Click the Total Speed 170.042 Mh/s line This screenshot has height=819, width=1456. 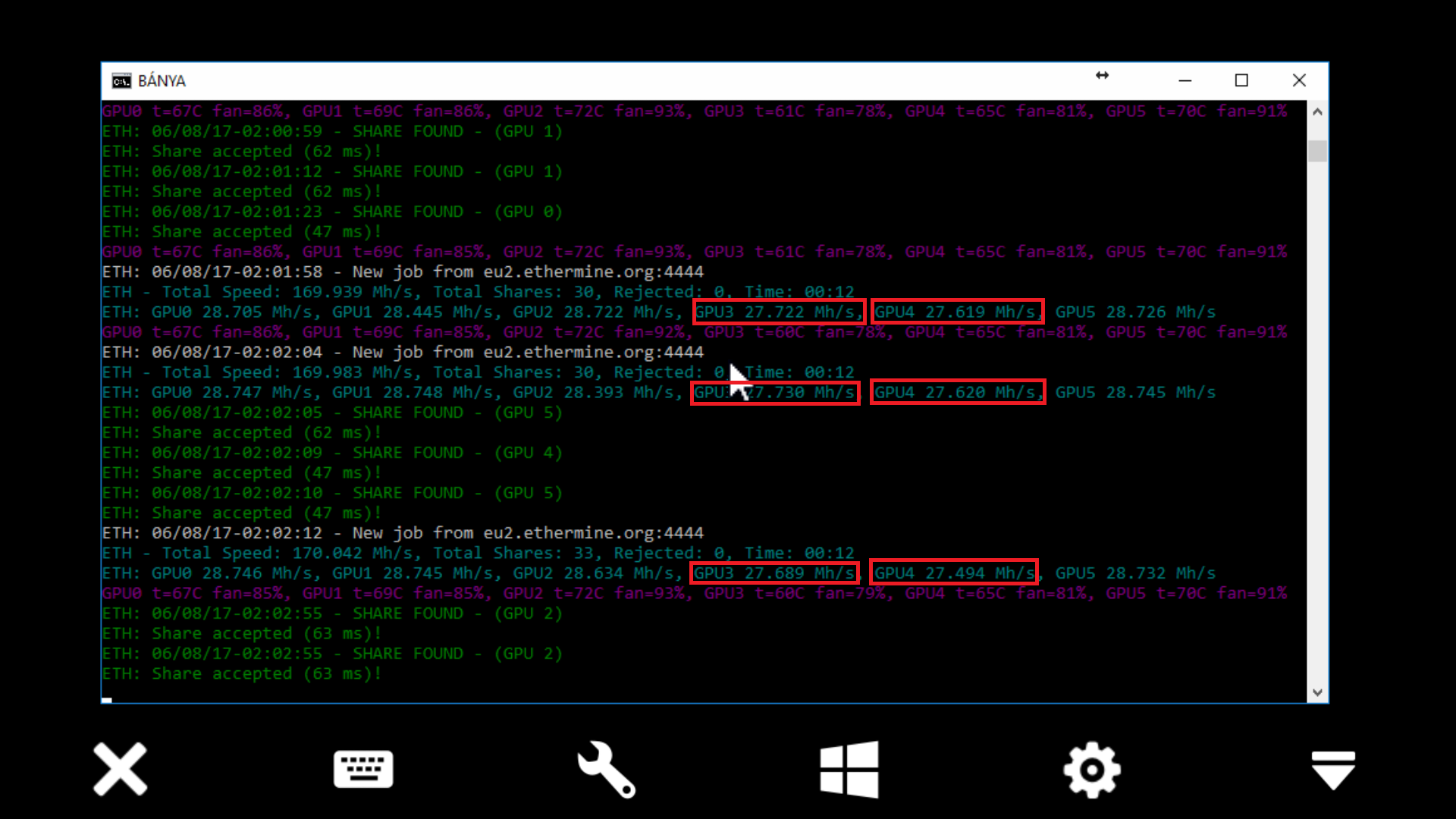coord(478,553)
